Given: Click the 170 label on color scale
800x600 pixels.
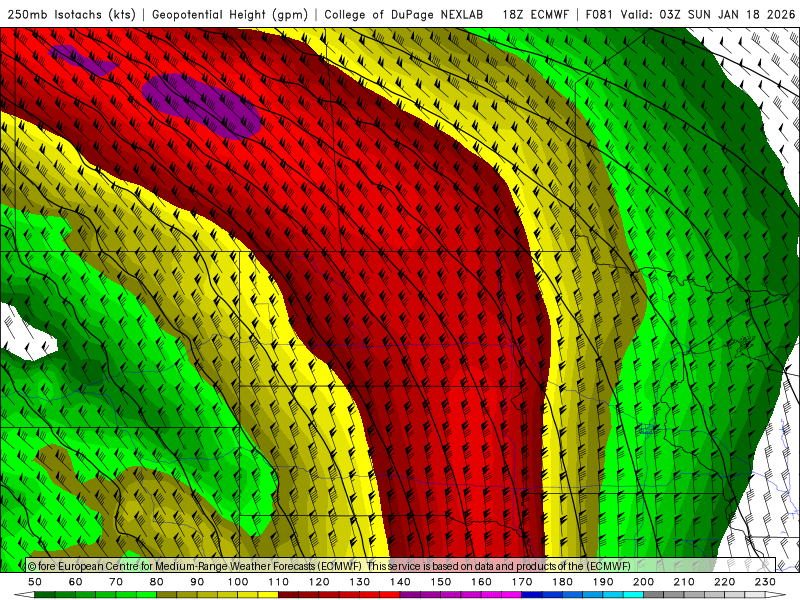Looking at the screenshot, I should coord(522,582).
